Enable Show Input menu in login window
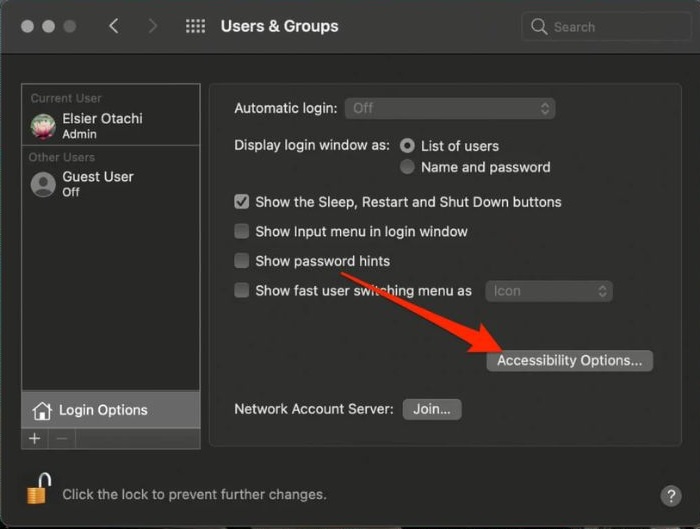The image size is (700, 529). pyautogui.click(x=242, y=232)
